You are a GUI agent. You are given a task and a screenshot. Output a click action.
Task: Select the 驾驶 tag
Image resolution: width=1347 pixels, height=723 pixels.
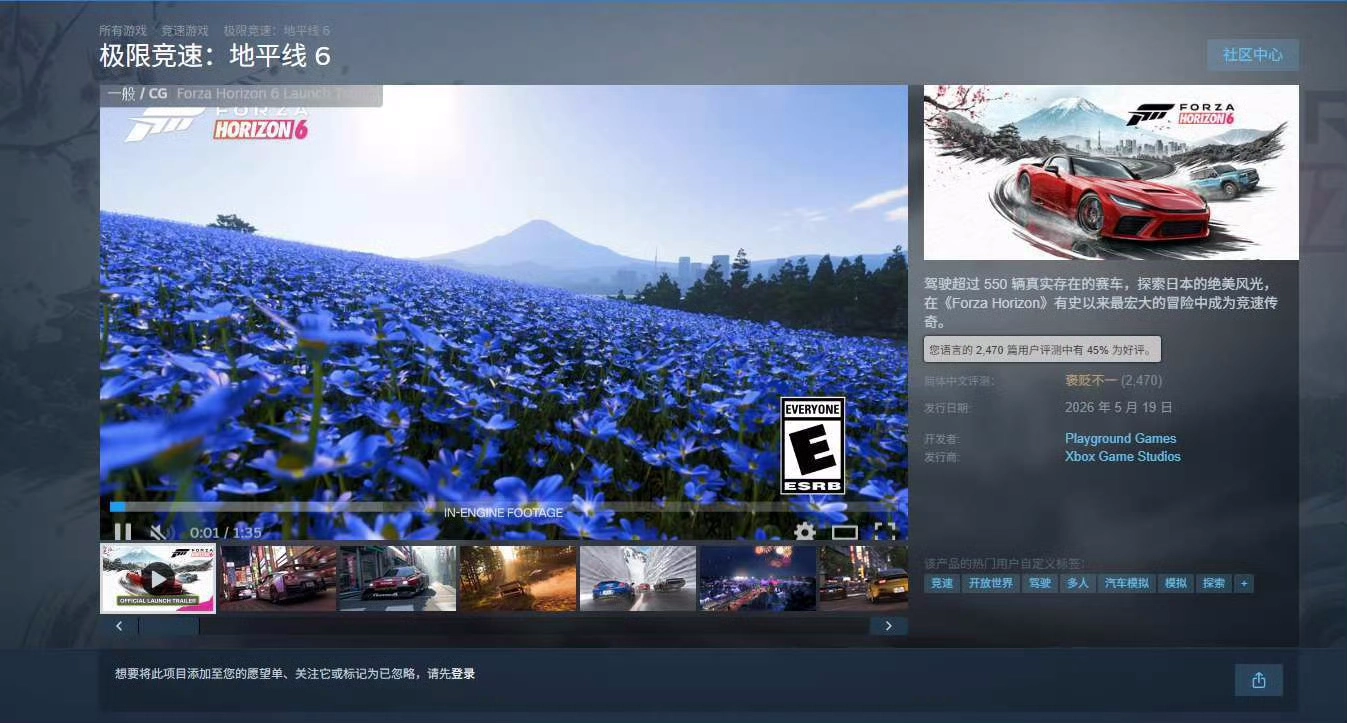click(1040, 583)
